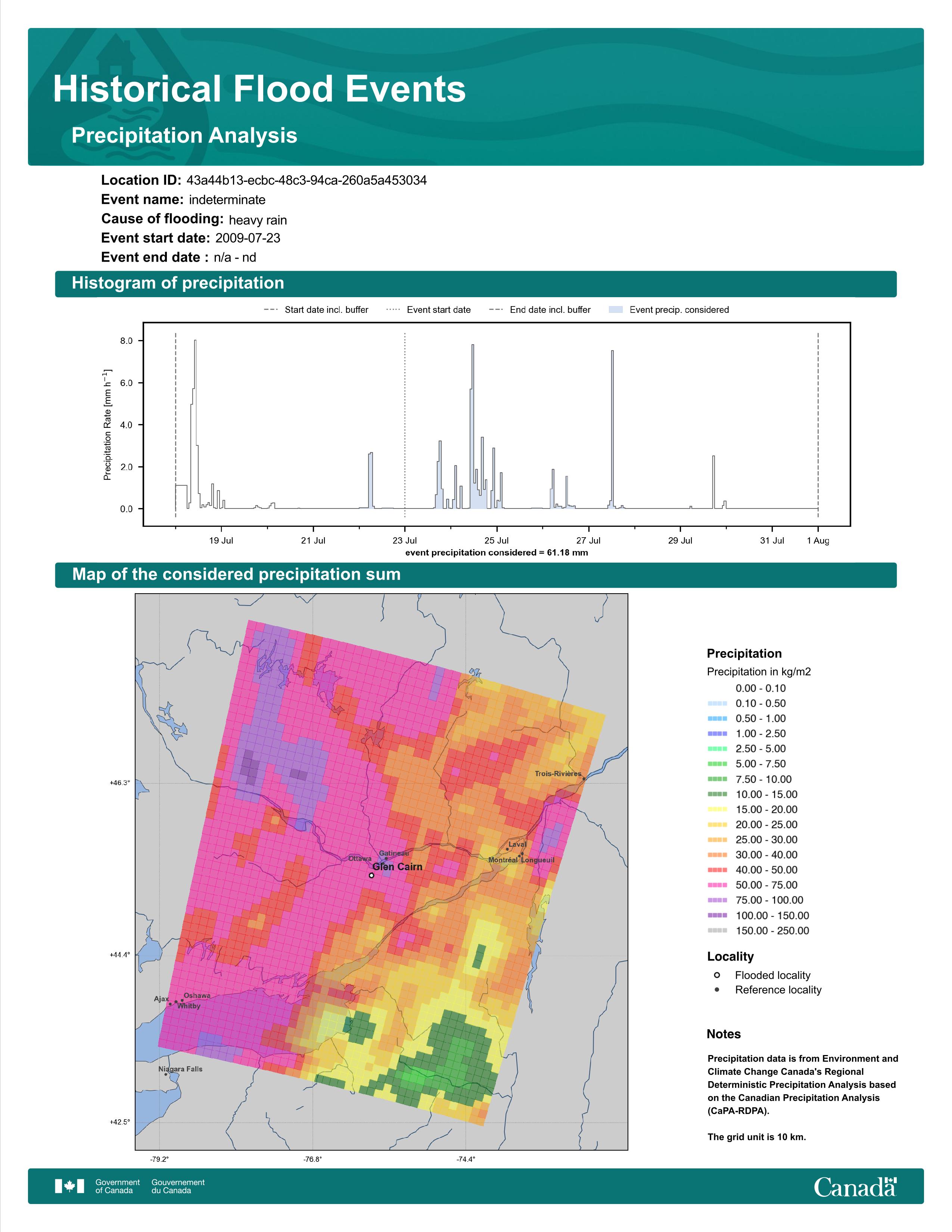Click the +46.3° latitude label

tap(119, 783)
